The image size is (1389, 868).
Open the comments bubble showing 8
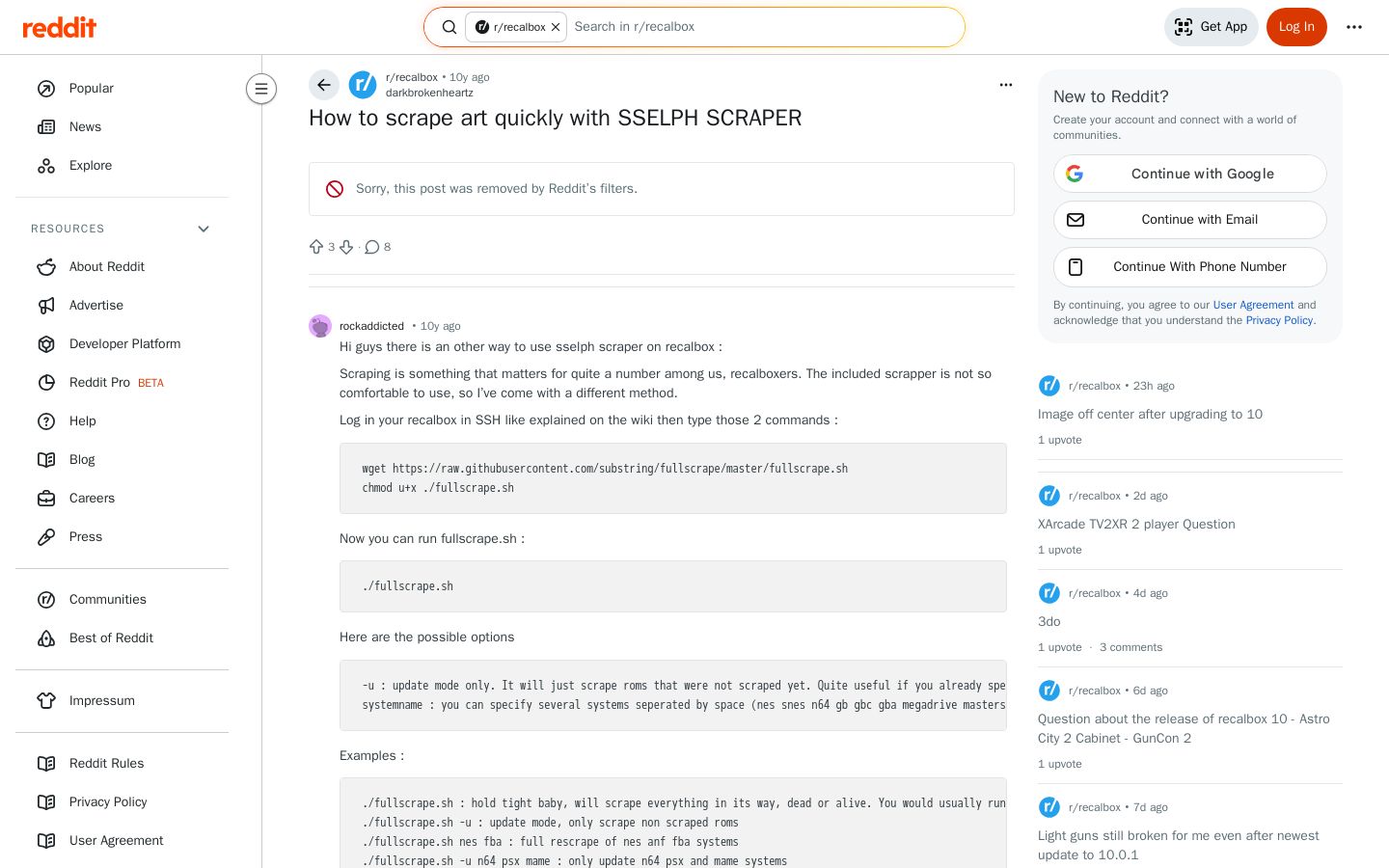(x=378, y=247)
